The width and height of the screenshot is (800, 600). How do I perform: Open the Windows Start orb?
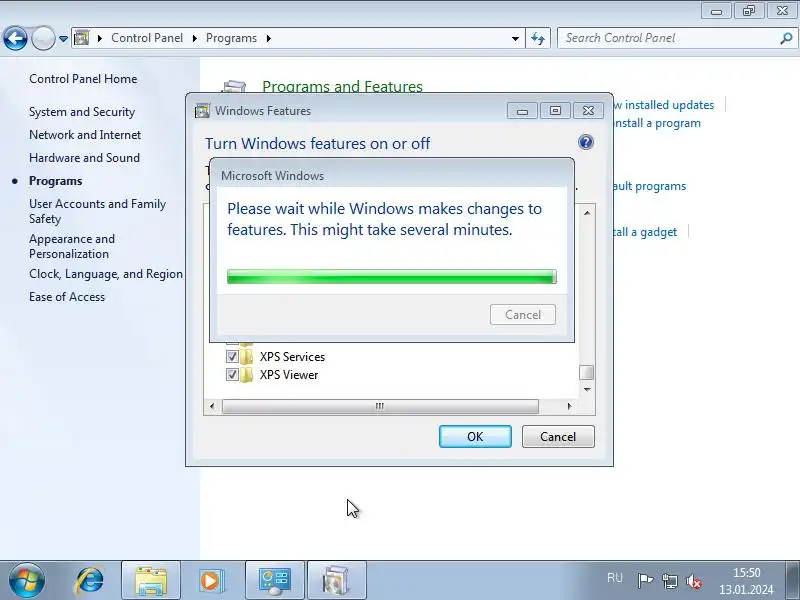point(26,580)
